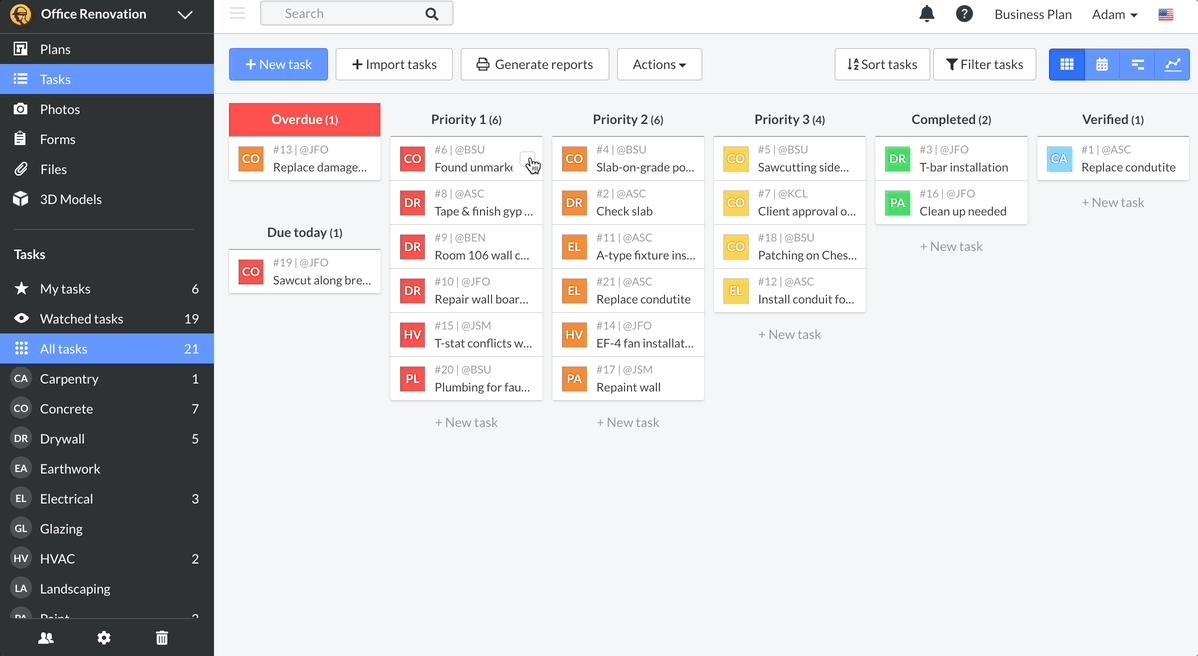This screenshot has height=656, width=1198.
Task: Click the help question mark icon
Action: (x=964, y=14)
